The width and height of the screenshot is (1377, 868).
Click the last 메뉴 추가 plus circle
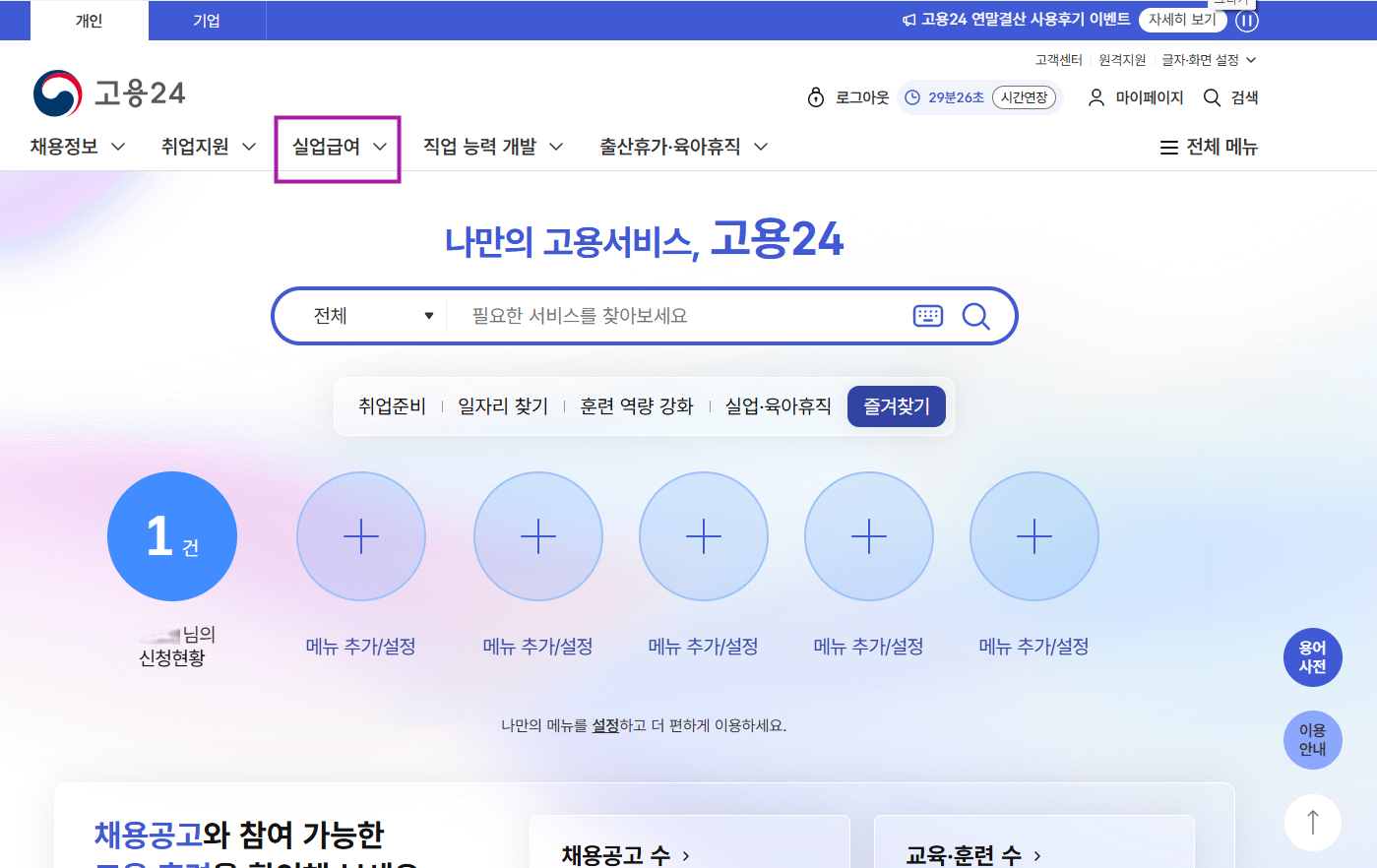pyautogui.click(x=1034, y=536)
